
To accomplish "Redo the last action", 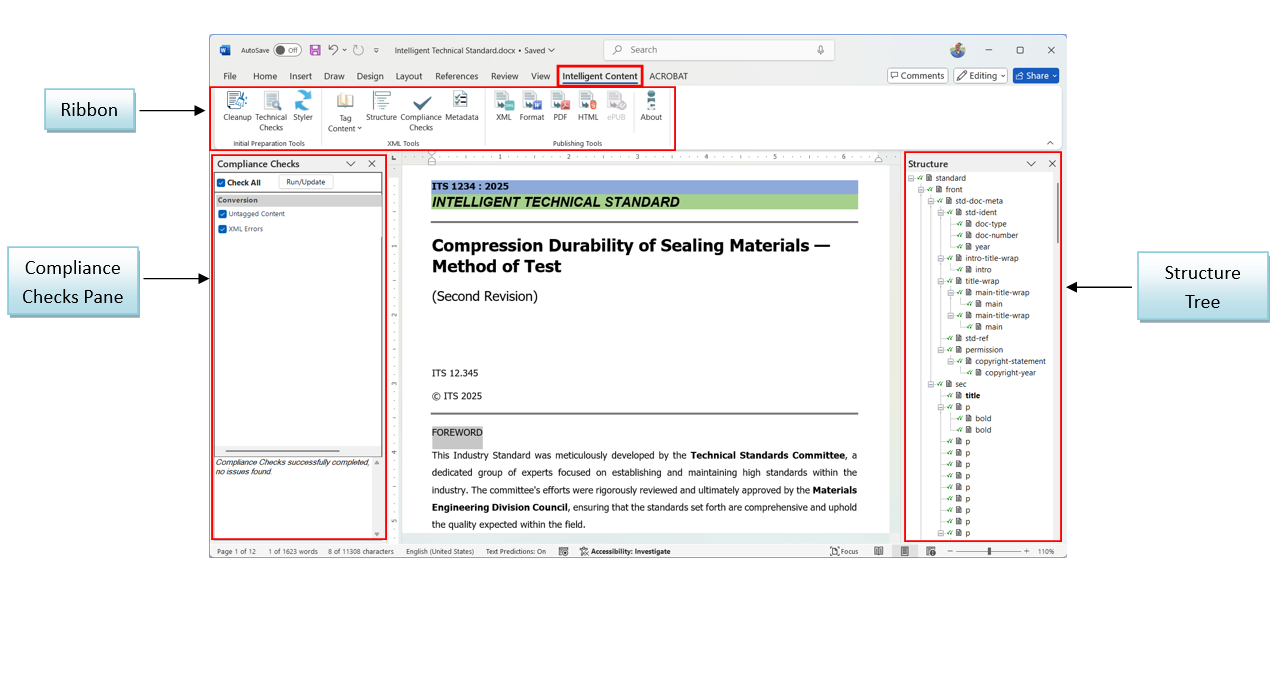I will [358, 50].
